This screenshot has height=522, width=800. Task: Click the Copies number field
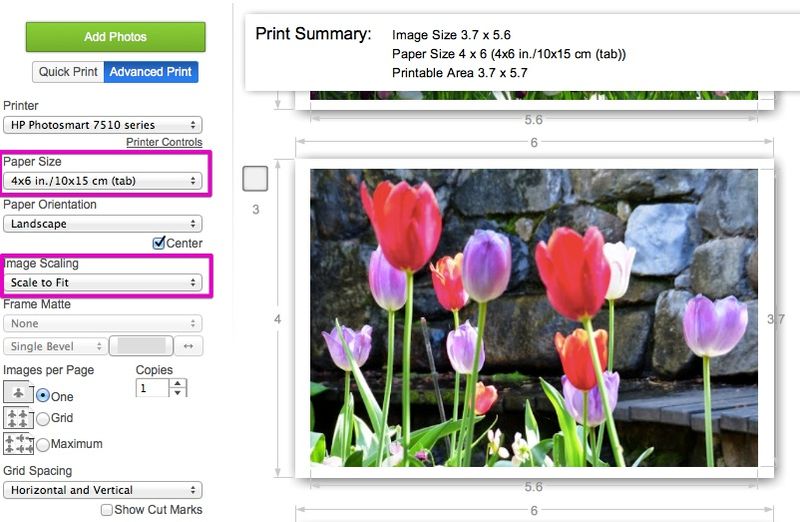[152, 388]
